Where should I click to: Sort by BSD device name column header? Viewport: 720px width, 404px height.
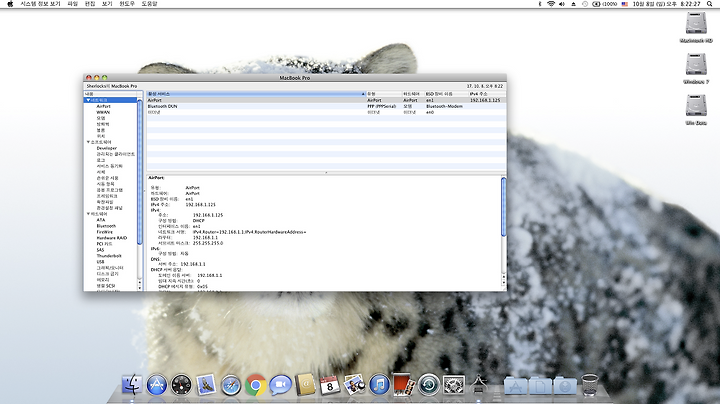click(x=446, y=94)
